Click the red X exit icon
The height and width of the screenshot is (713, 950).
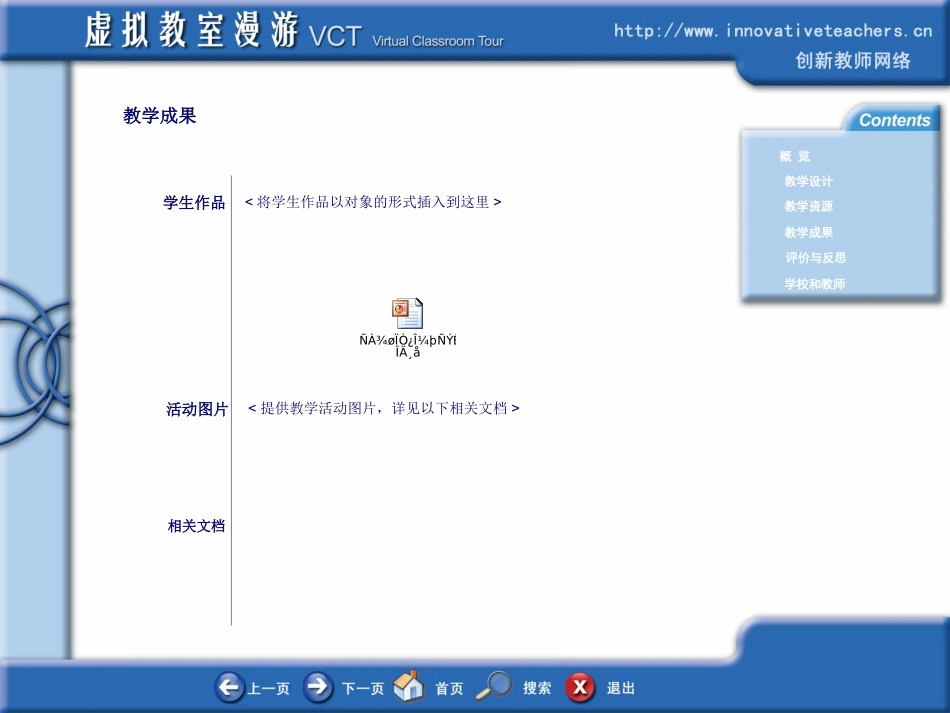tap(580, 688)
